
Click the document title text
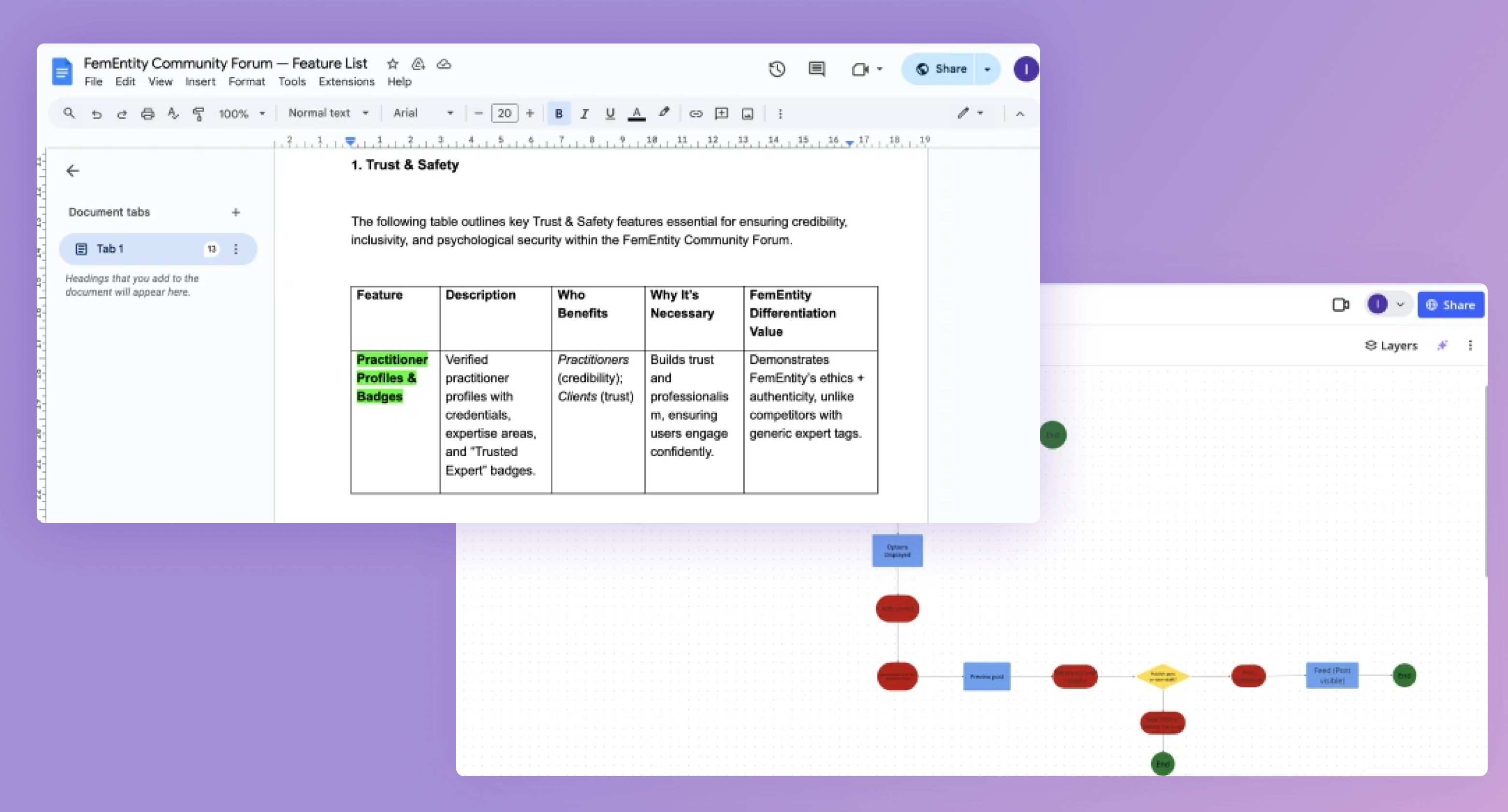click(225, 63)
